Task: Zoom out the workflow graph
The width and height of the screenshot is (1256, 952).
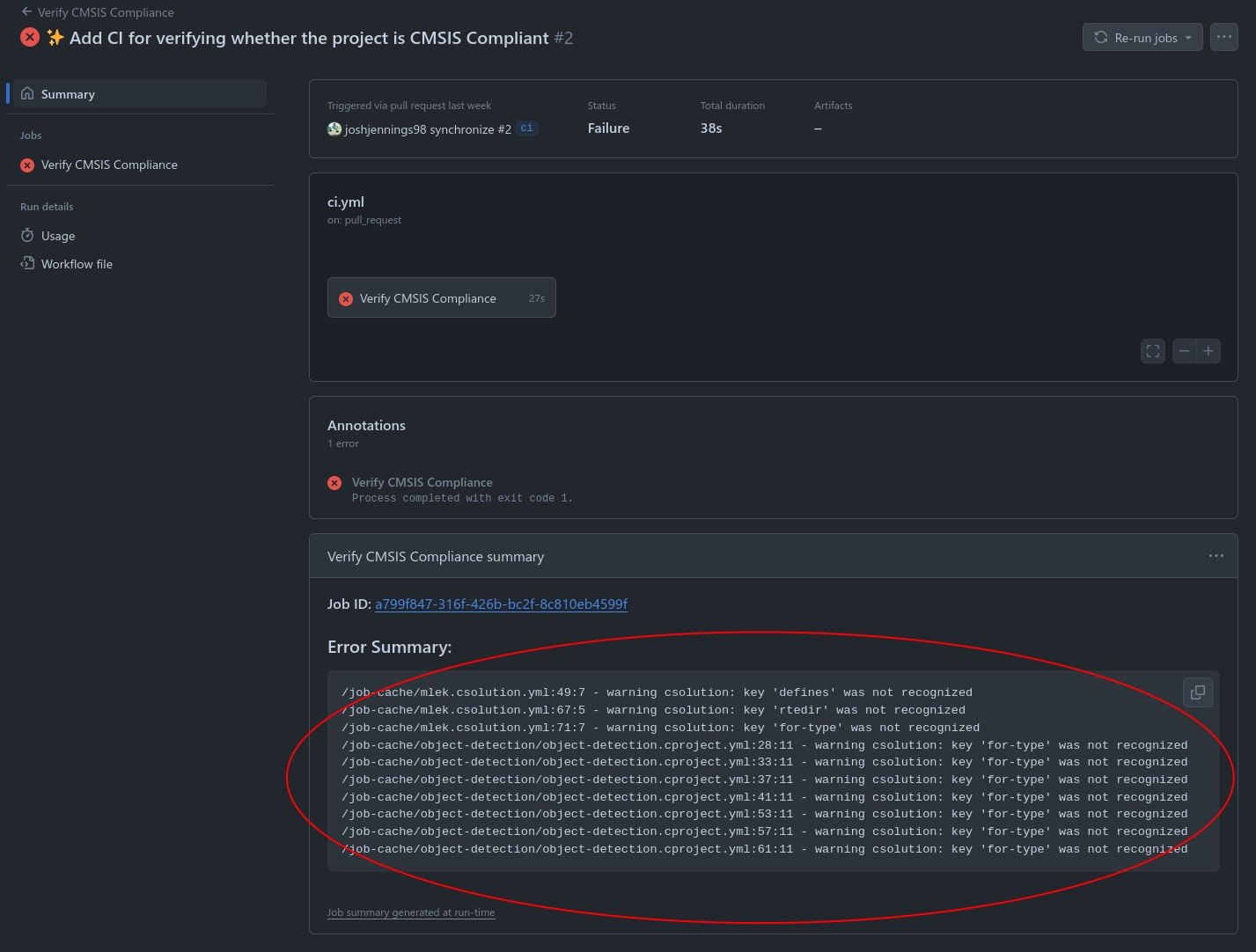Action: click(1185, 351)
